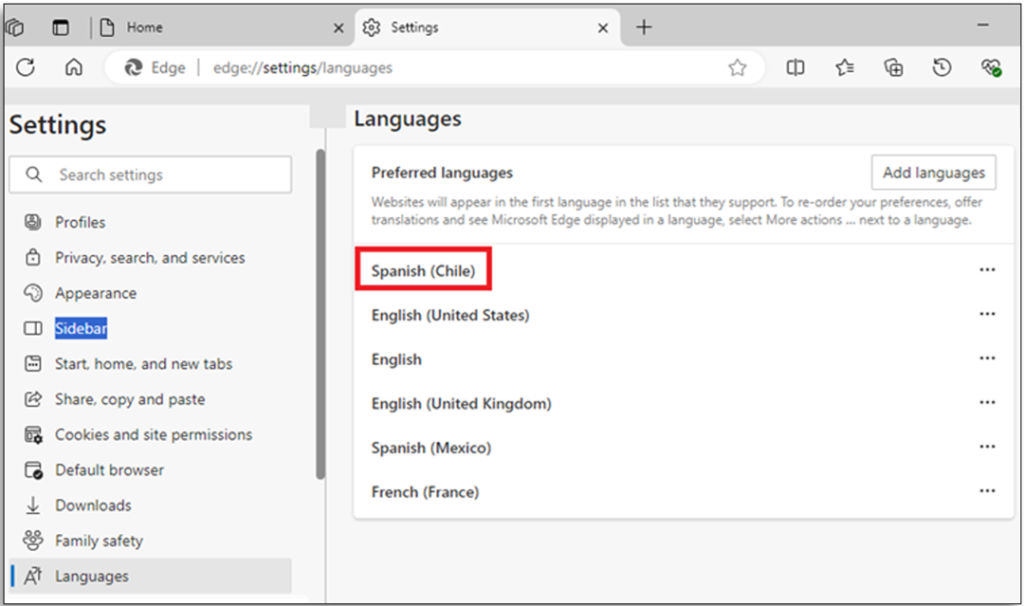Open More actions for English (United States)
1024x606 pixels.
pyautogui.click(x=987, y=315)
